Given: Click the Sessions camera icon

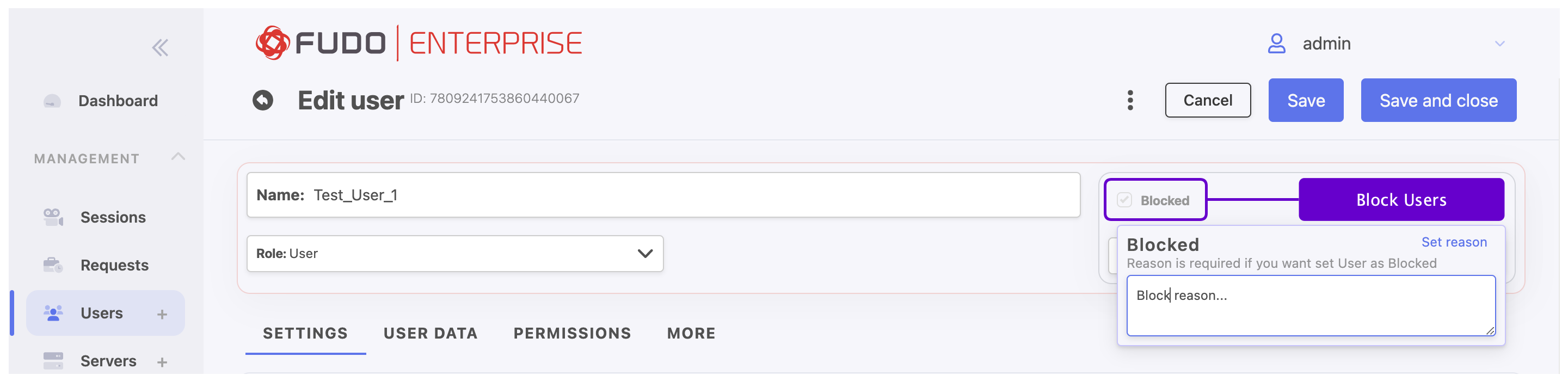Looking at the screenshot, I should tap(53, 217).
